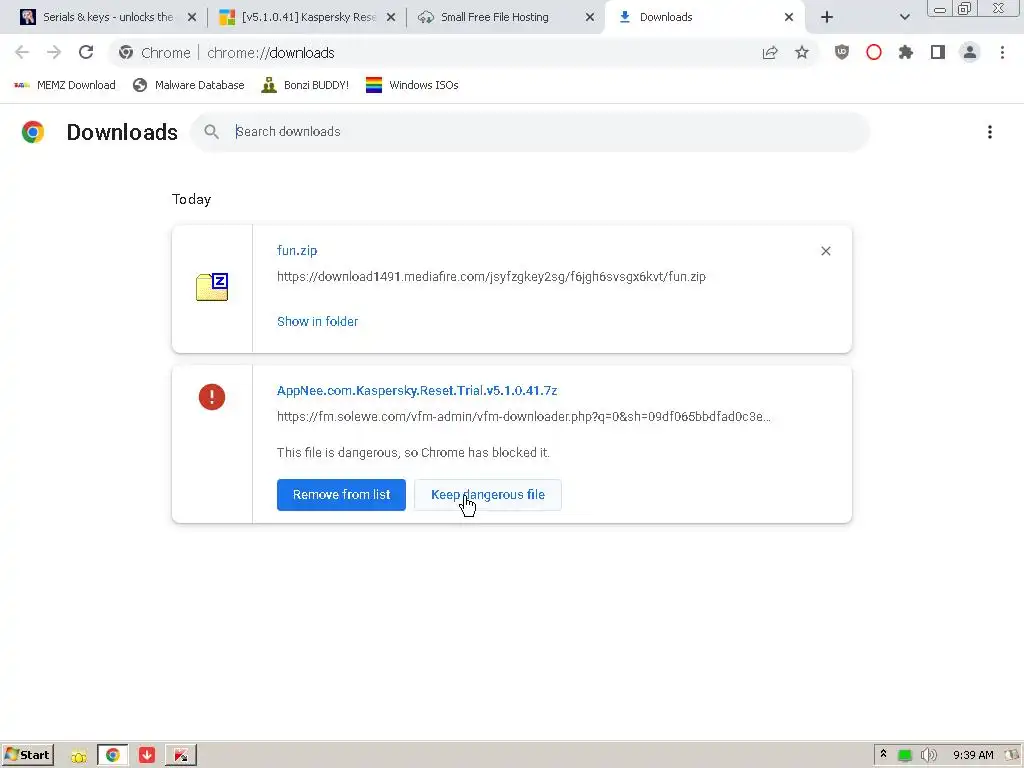The height and width of the screenshot is (768, 1024).
Task: Click the red dangerous file warning icon
Action: tap(212, 396)
